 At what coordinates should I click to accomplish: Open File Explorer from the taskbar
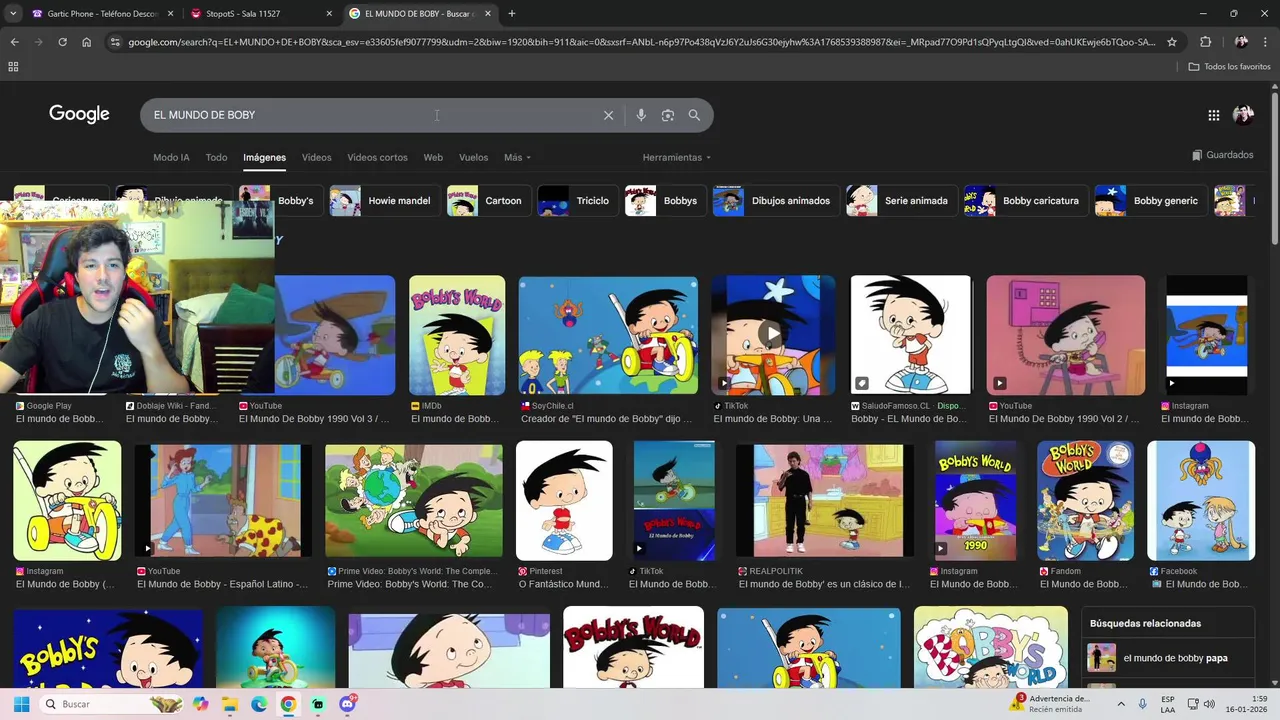[x=230, y=704]
